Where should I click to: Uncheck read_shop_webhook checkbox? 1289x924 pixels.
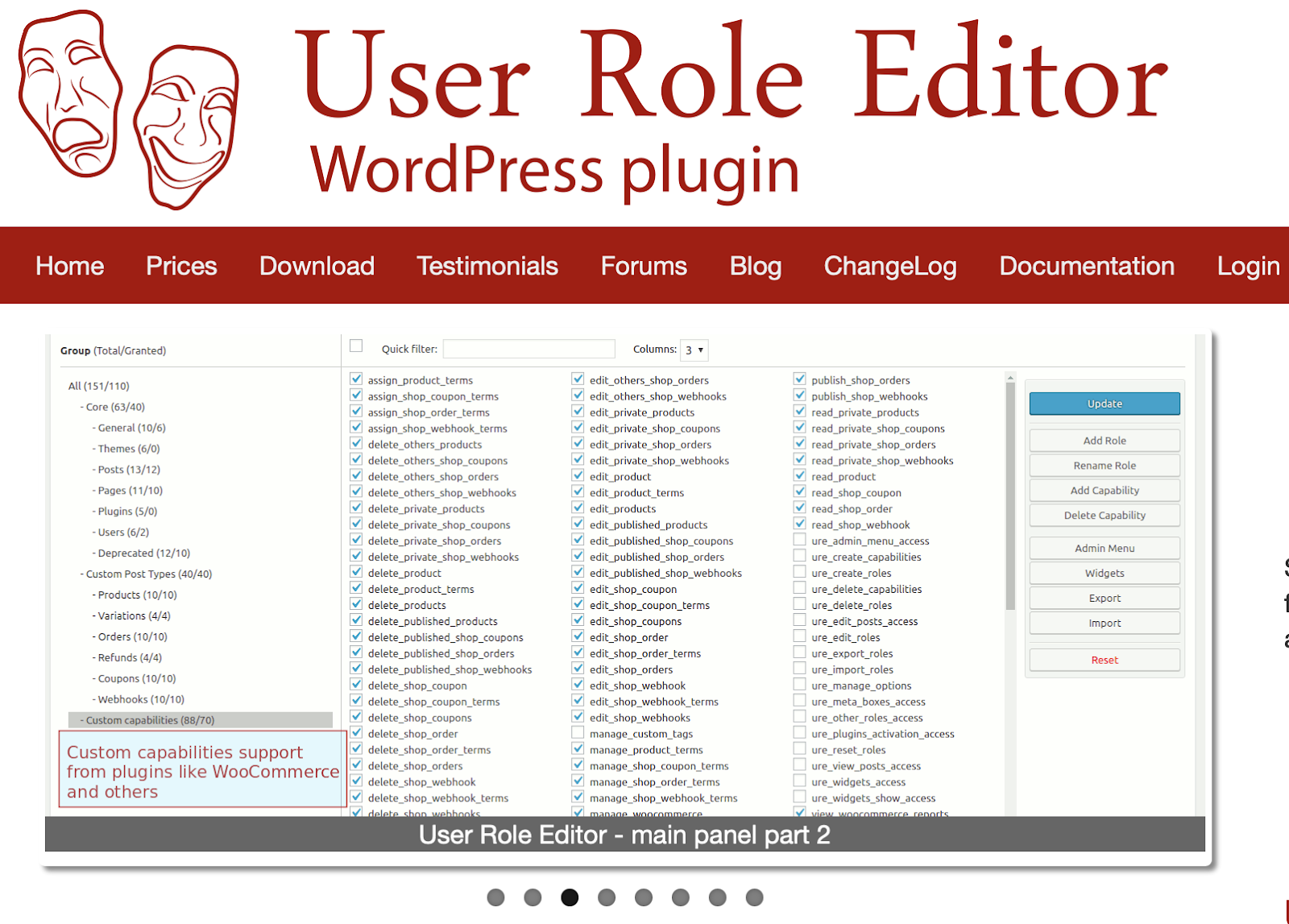click(x=799, y=524)
